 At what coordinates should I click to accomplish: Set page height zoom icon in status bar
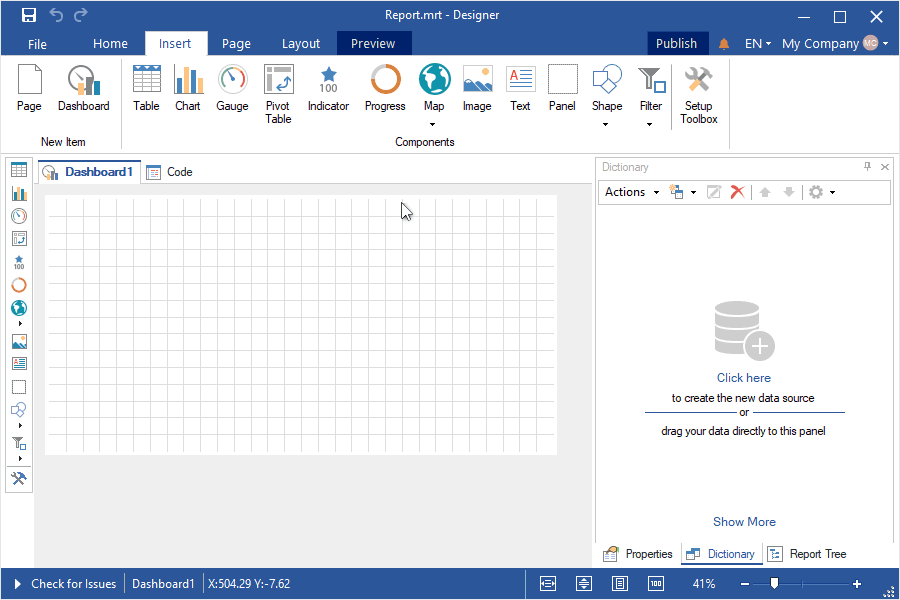(584, 584)
